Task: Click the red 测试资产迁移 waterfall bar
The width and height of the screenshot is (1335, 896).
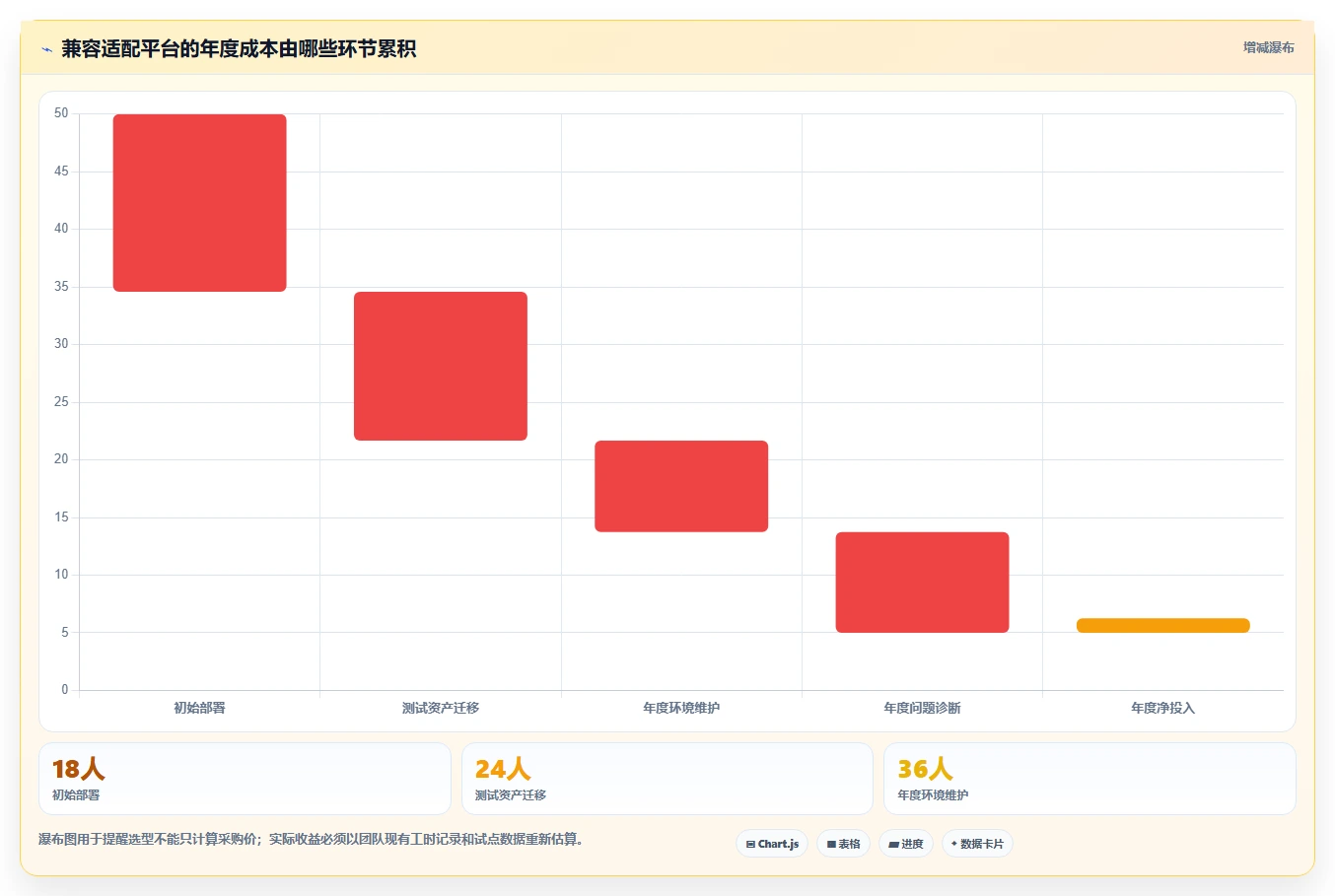Action: [441, 366]
